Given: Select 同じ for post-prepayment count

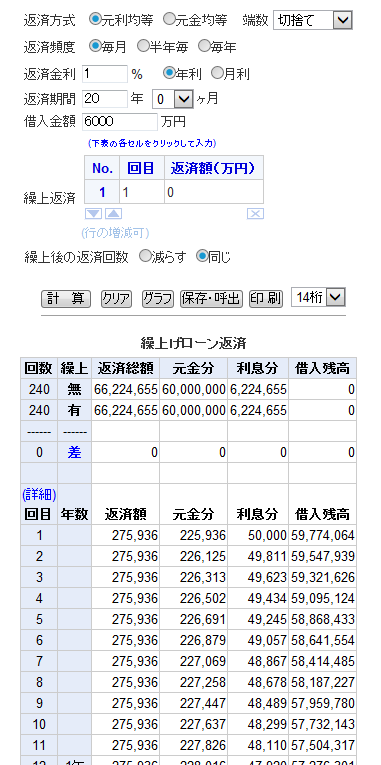Looking at the screenshot, I should pyautogui.click(x=202, y=257).
